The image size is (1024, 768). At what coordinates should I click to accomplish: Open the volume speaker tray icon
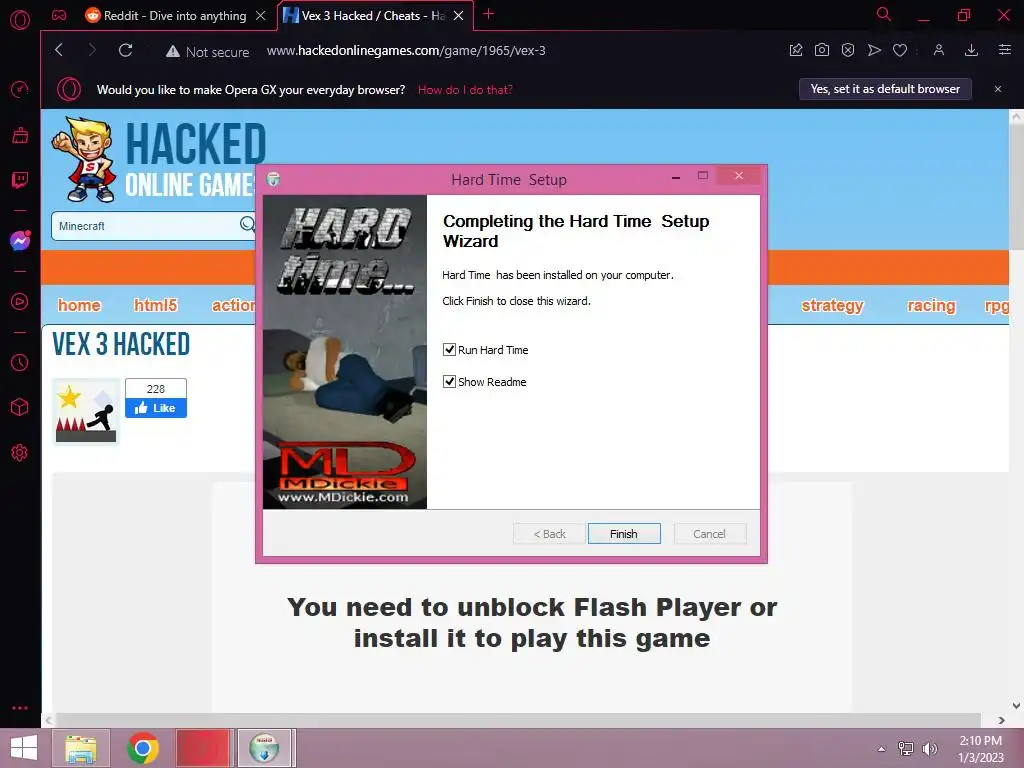click(929, 748)
